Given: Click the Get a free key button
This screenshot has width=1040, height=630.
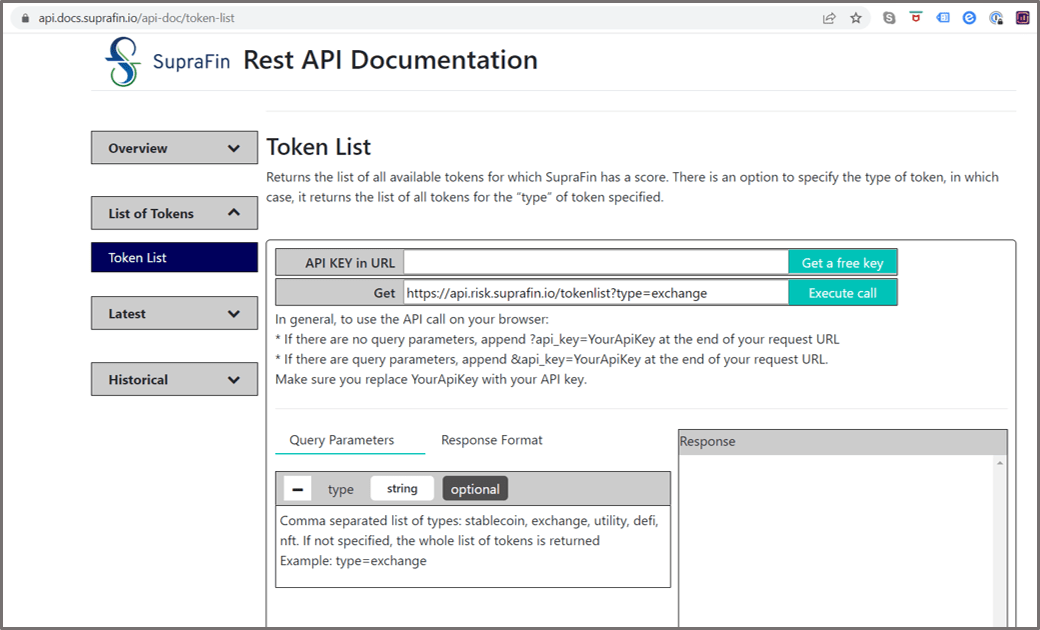Looking at the screenshot, I should pyautogui.click(x=842, y=263).
